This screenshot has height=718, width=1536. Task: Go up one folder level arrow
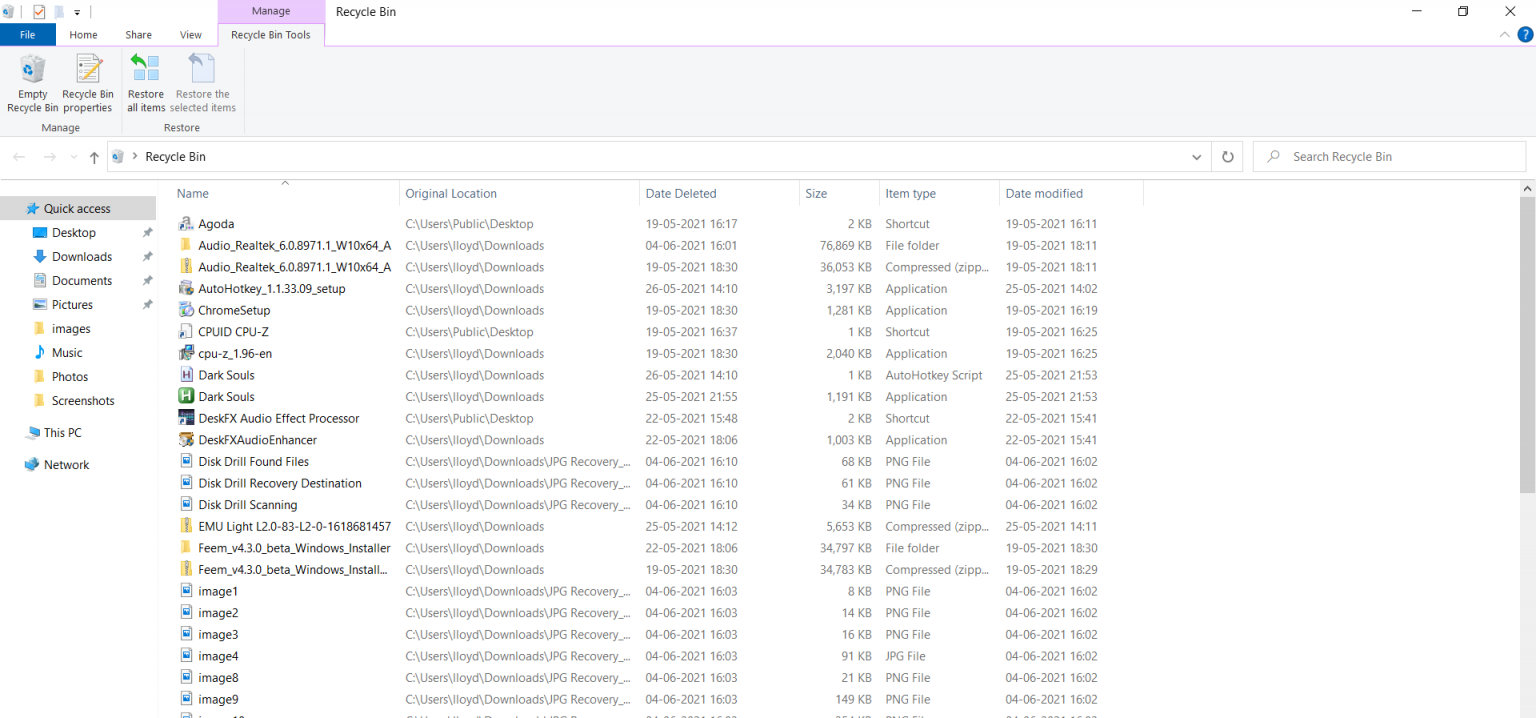[x=94, y=157]
